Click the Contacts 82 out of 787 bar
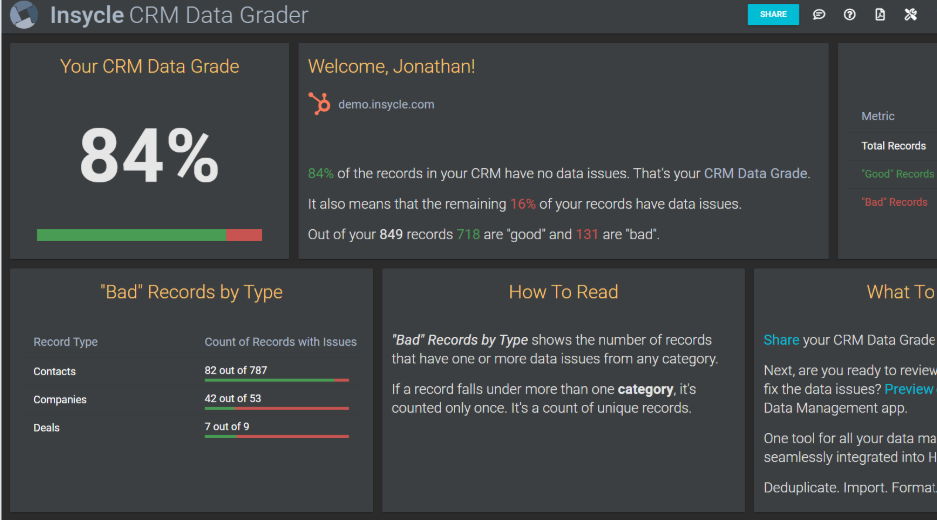The image size is (937, 520). click(276, 380)
